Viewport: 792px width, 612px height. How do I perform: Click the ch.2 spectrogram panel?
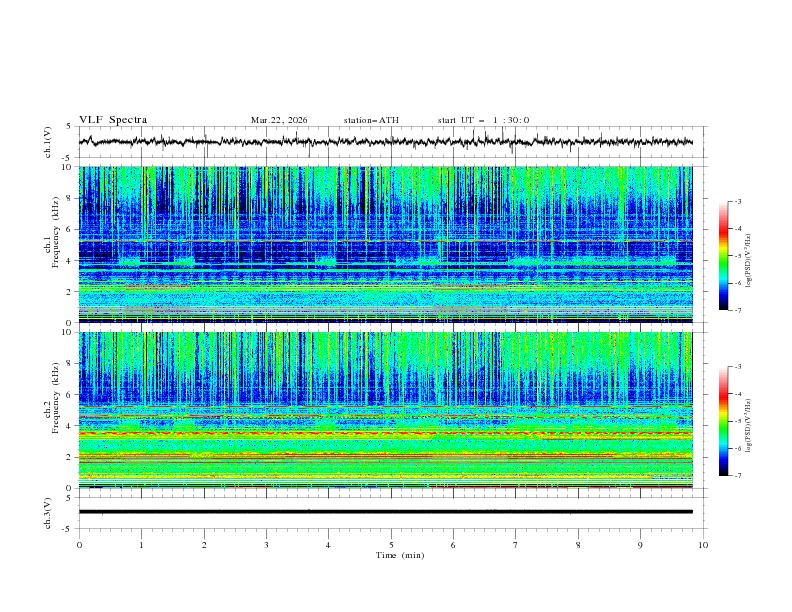click(385, 410)
